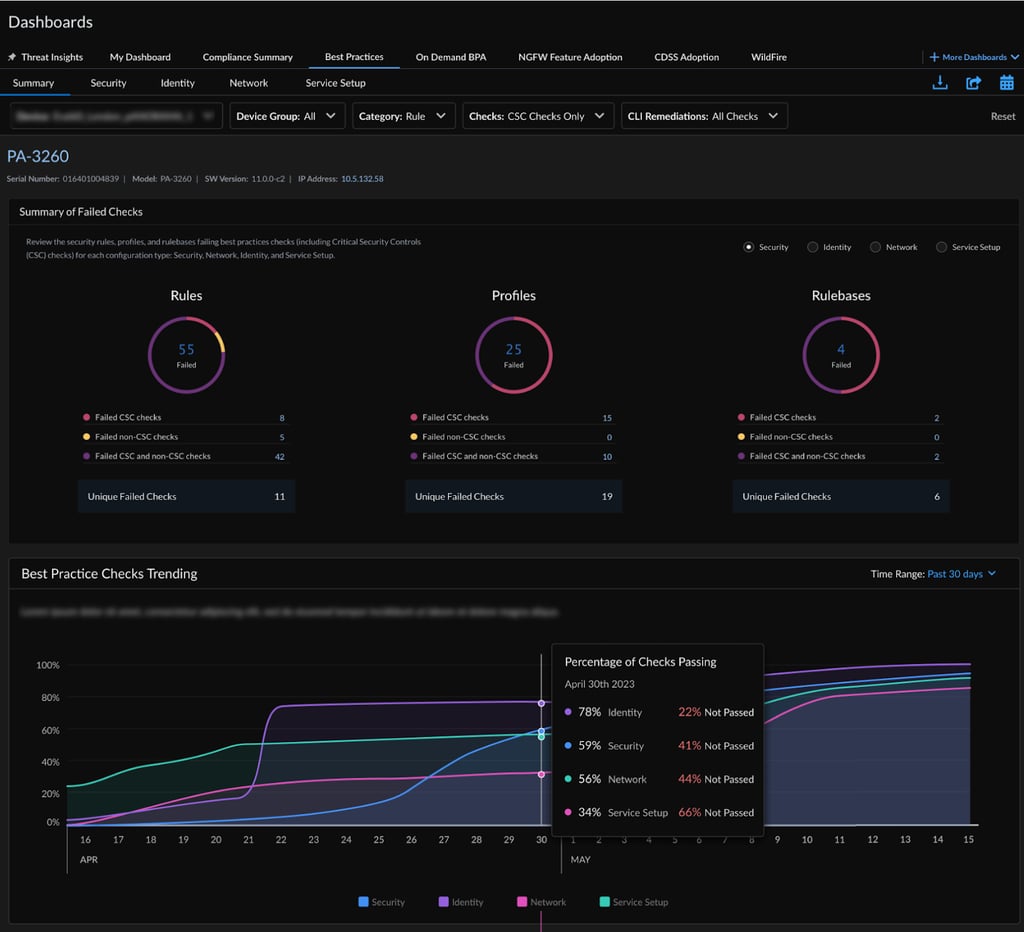Change the Time Range Past 30 days dropdown
Viewport: 1024px width, 932px height.
[956, 574]
